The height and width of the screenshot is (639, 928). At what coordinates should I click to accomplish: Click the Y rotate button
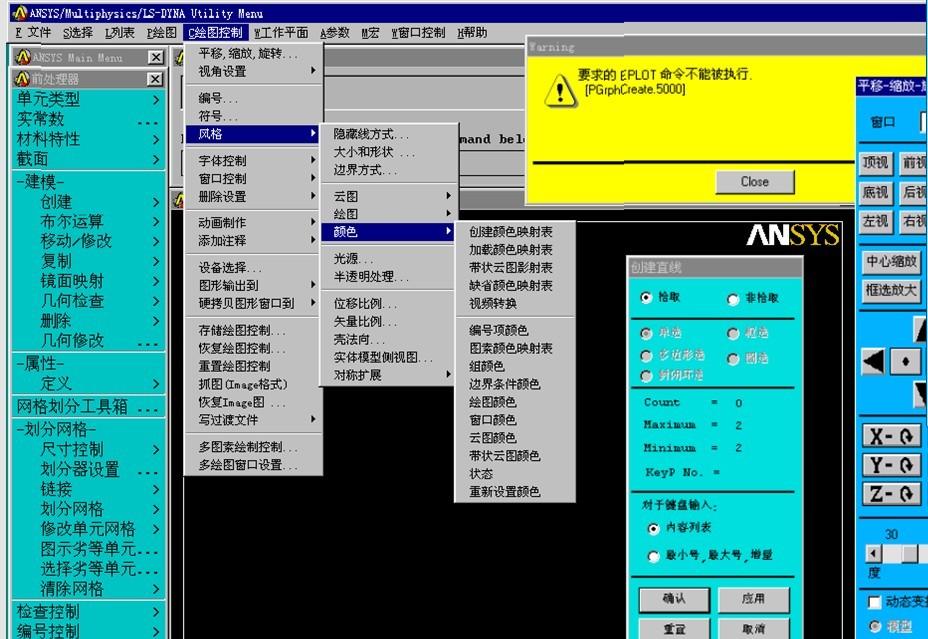point(893,465)
